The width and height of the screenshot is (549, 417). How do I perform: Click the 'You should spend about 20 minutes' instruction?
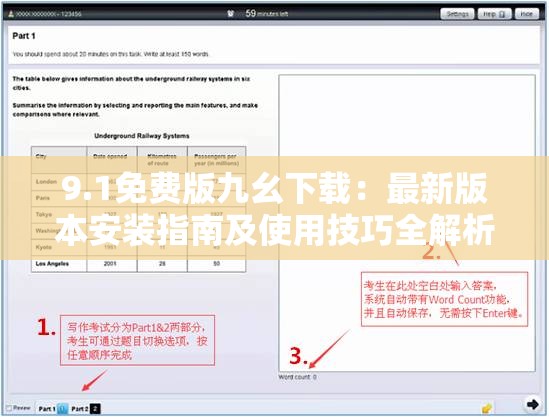coord(111,54)
